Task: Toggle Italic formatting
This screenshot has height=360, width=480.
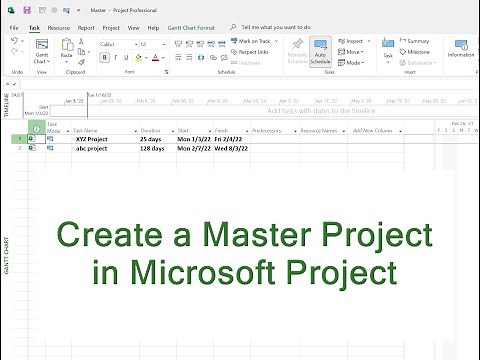Action: (x=115, y=57)
